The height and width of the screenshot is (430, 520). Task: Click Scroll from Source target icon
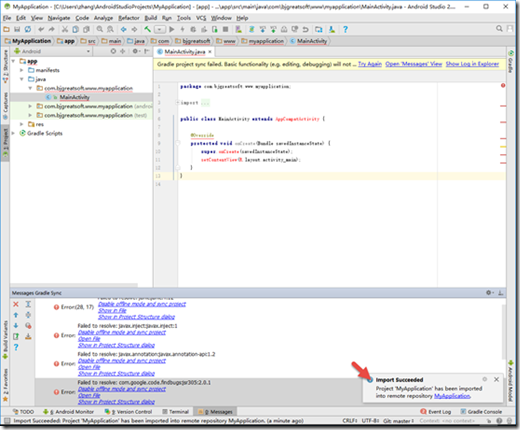tap(113, 51)
